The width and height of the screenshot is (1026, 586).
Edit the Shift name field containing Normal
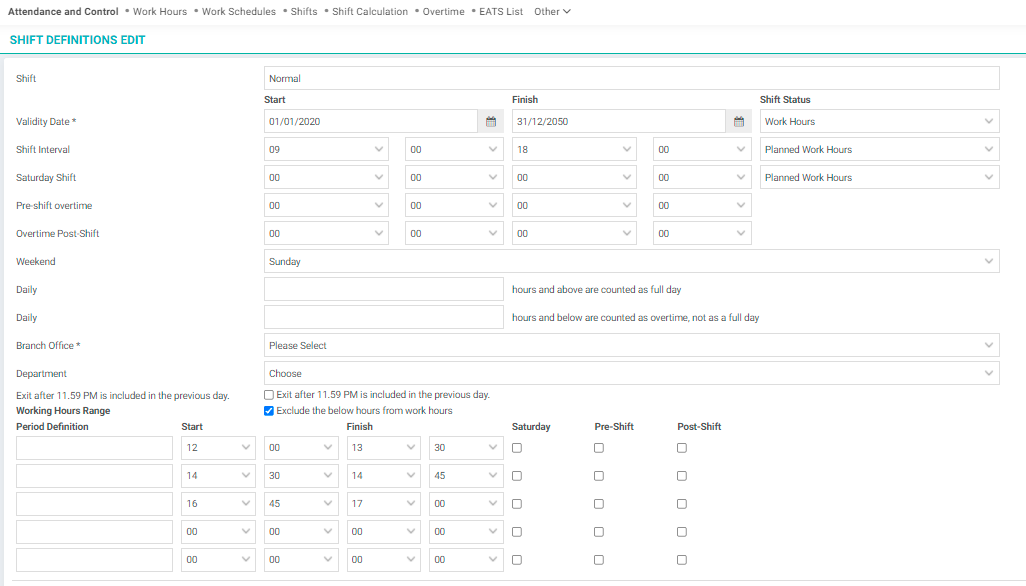631,78
